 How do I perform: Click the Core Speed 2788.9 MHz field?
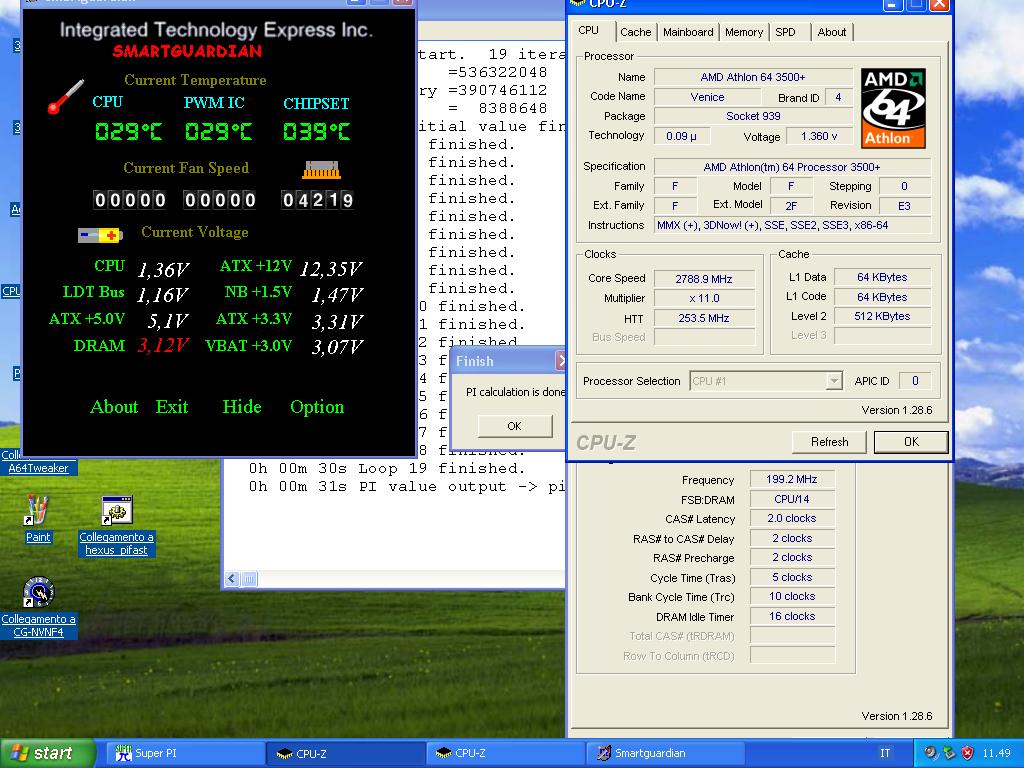pos(704,279)
